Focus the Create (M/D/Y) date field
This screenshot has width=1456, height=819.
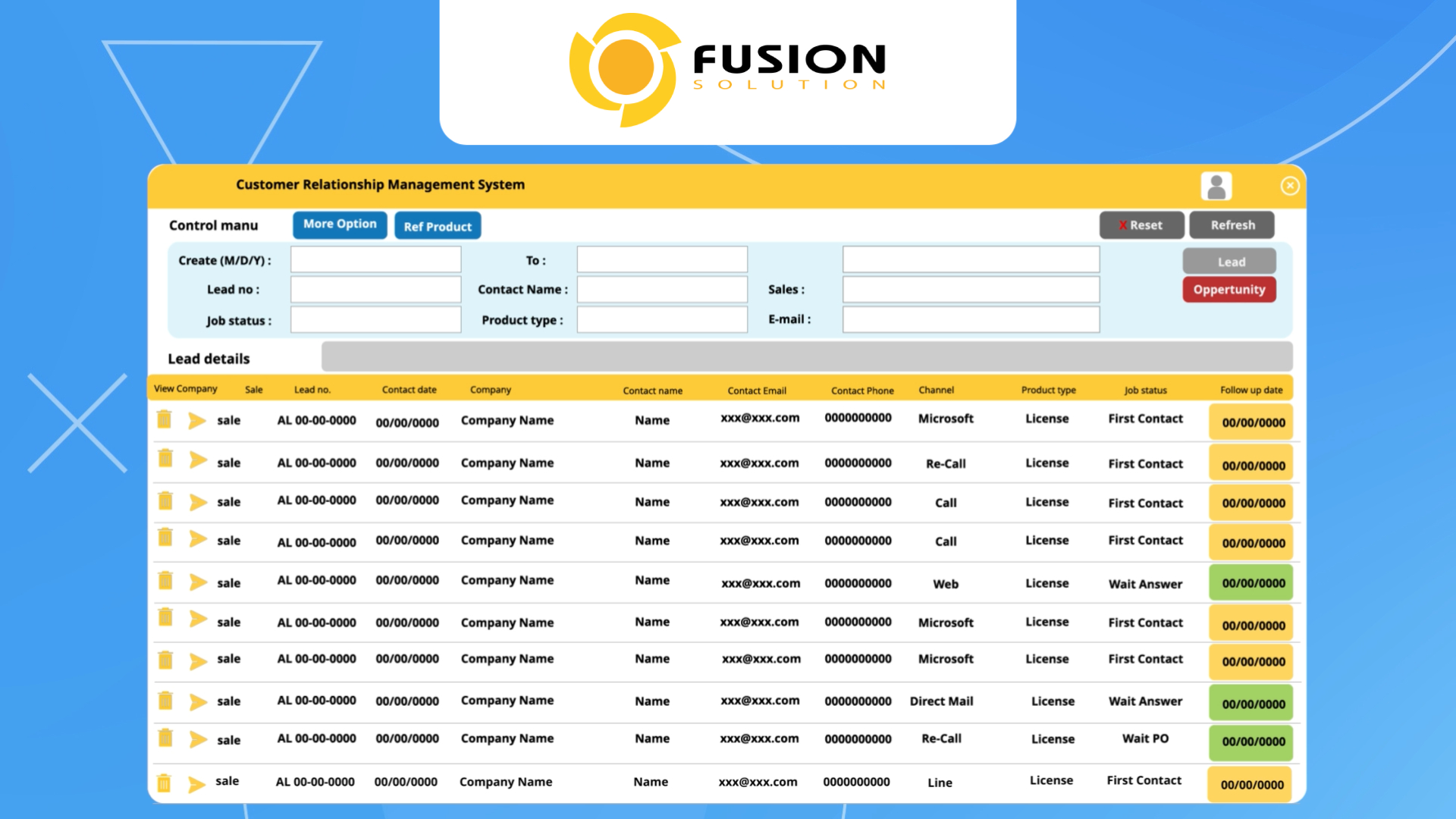(x=375, y=259)
